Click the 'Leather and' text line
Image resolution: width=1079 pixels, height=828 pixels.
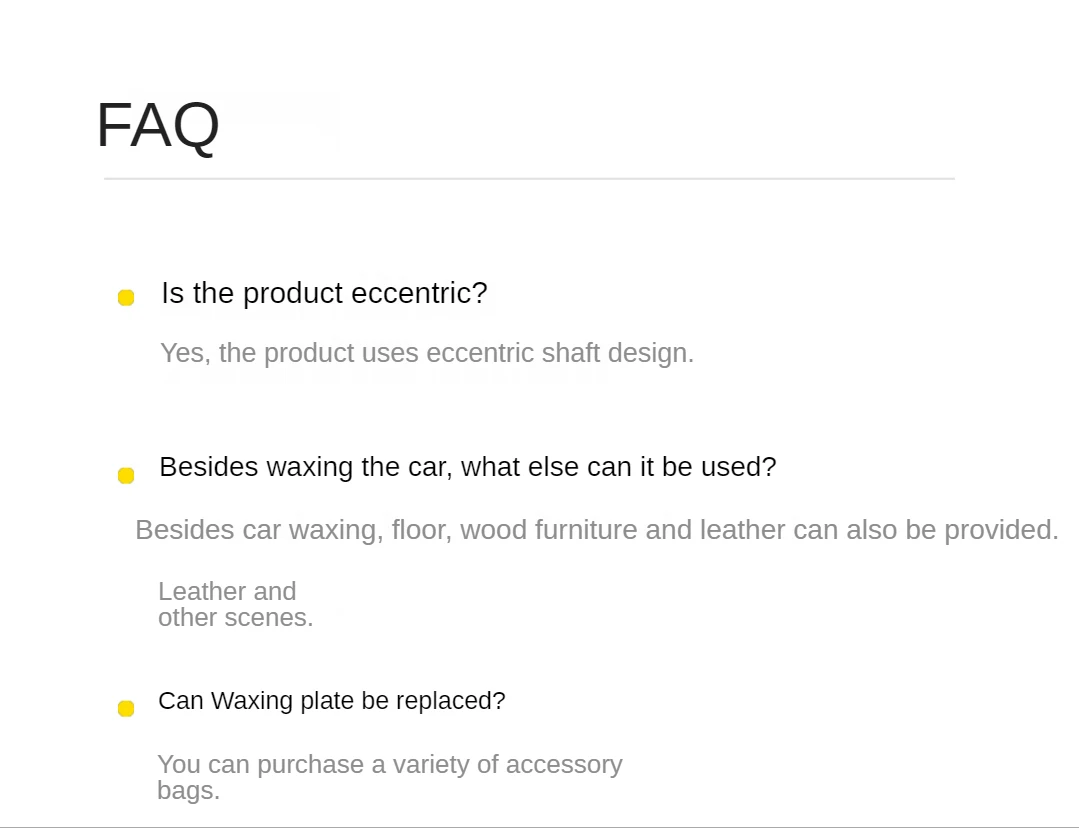[227, 591]
